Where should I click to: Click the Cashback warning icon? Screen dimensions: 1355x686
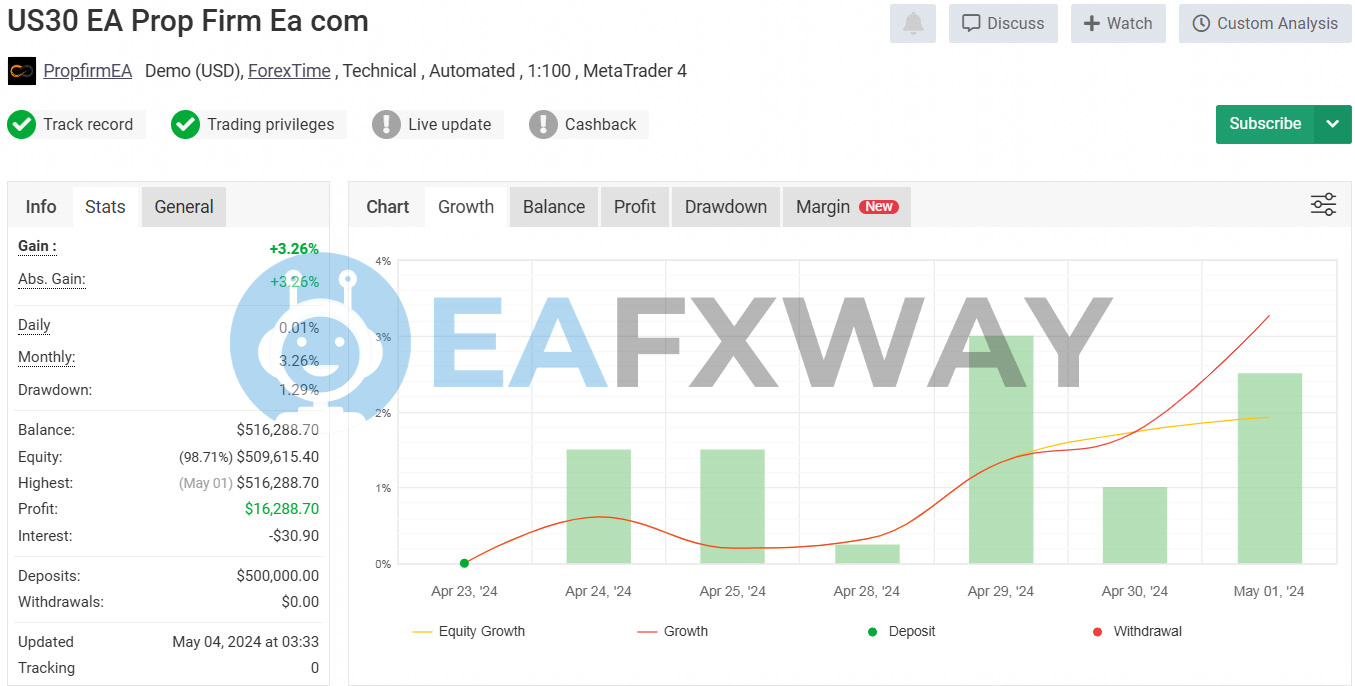(x=543, y=125)
